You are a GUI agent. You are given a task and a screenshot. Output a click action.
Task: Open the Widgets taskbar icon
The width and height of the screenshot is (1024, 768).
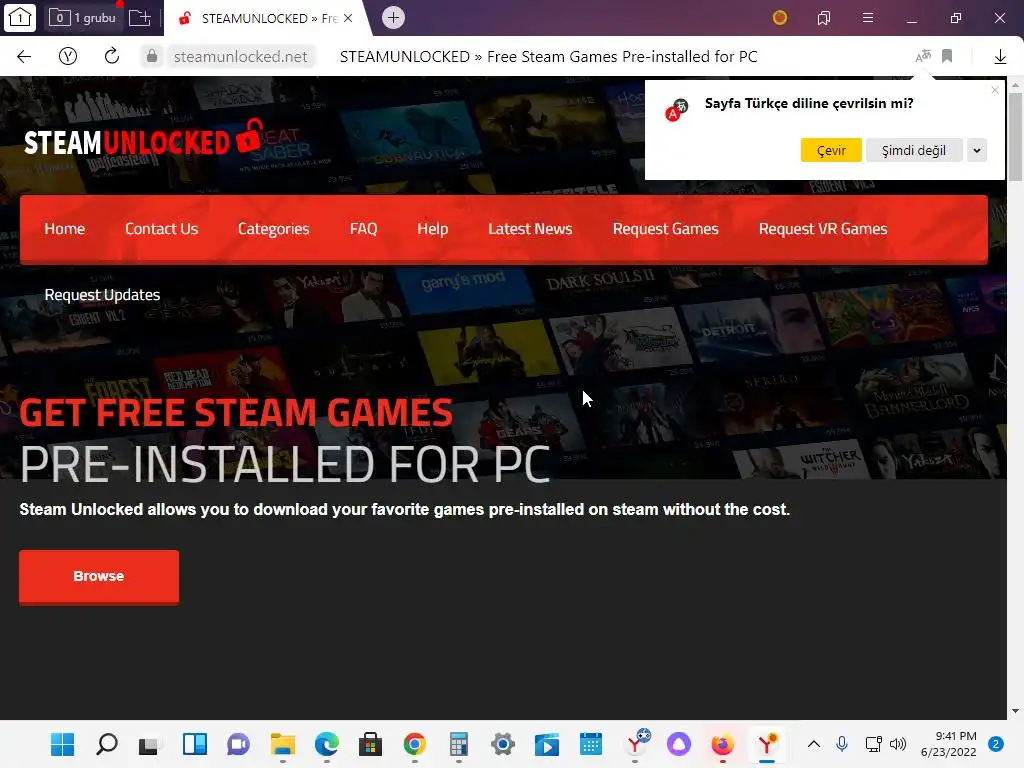[x=195, y=744]
